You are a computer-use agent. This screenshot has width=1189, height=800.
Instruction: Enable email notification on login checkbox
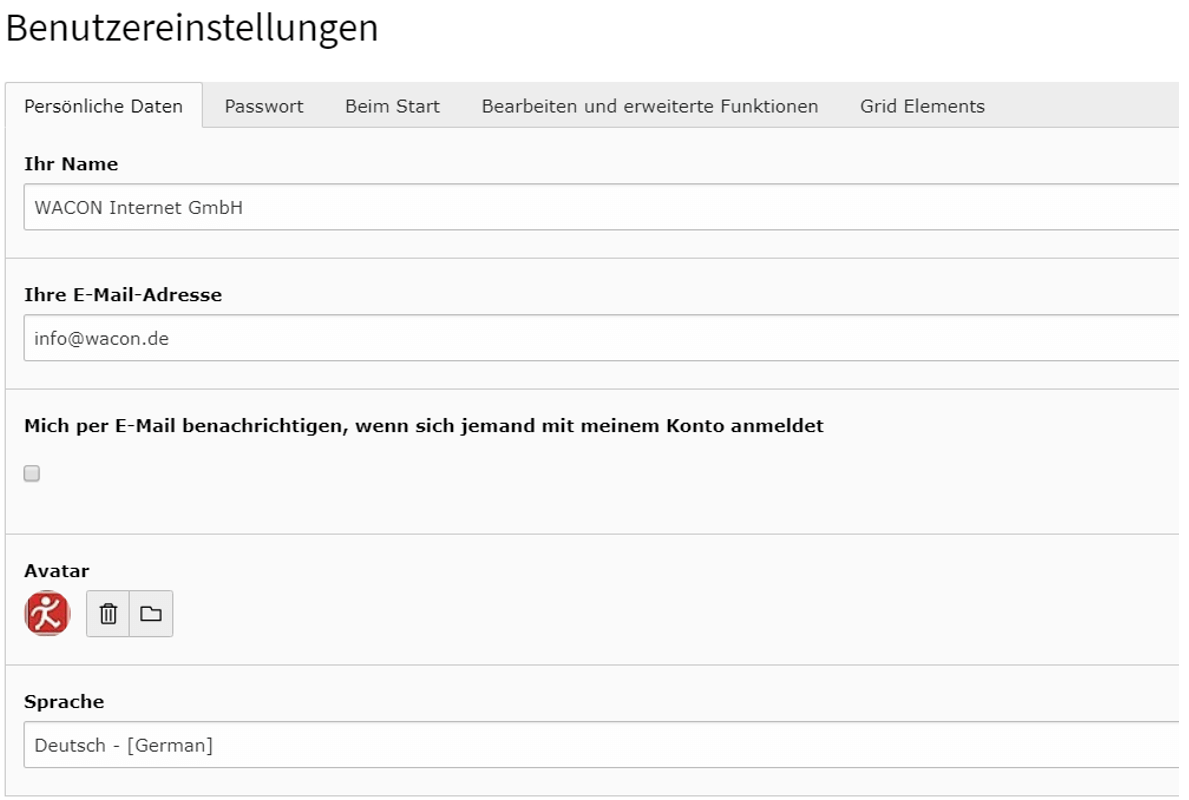(32, 474)
